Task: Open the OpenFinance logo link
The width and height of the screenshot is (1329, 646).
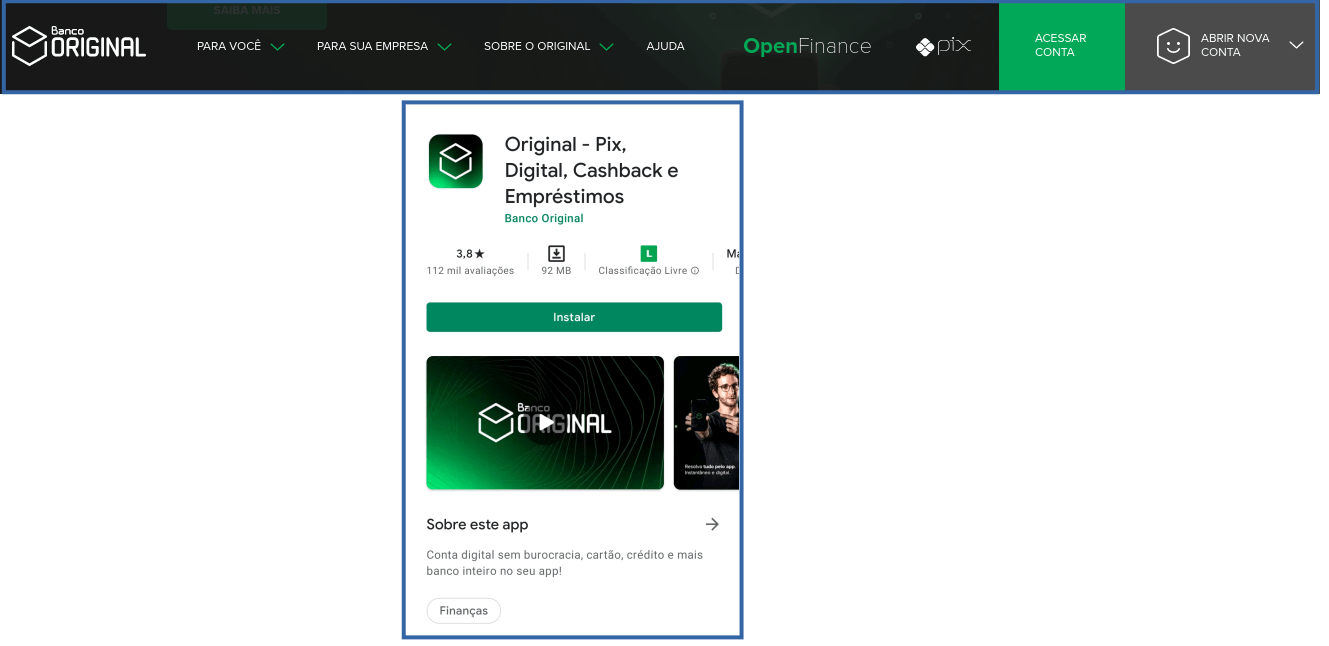Action: tap(806, 45)
